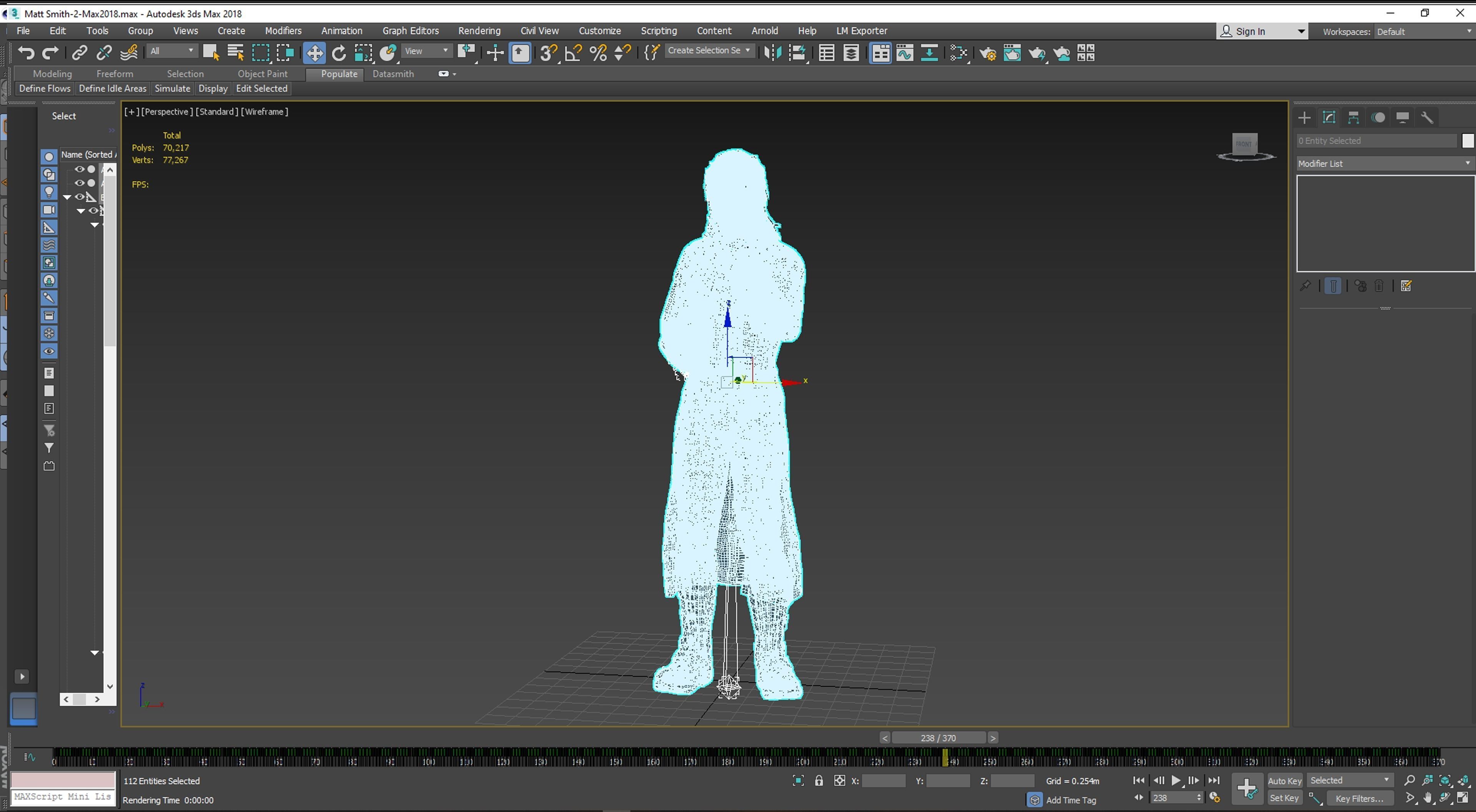This screenshot has height=812, width=1476.
Task: Open the Curve Editor
Action: (x=905, y=53)
